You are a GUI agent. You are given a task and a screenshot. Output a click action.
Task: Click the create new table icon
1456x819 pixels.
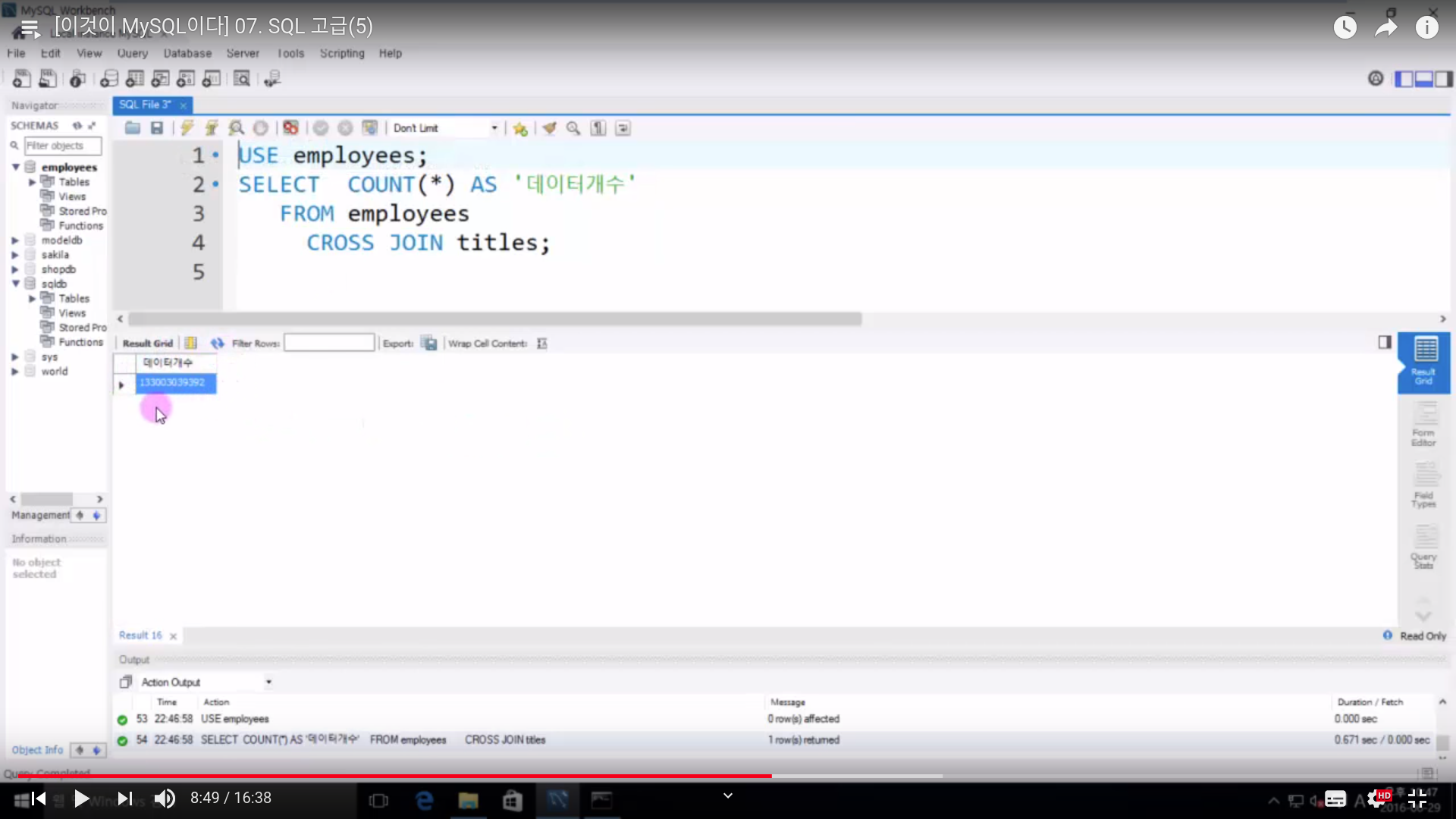pos(135,78)
